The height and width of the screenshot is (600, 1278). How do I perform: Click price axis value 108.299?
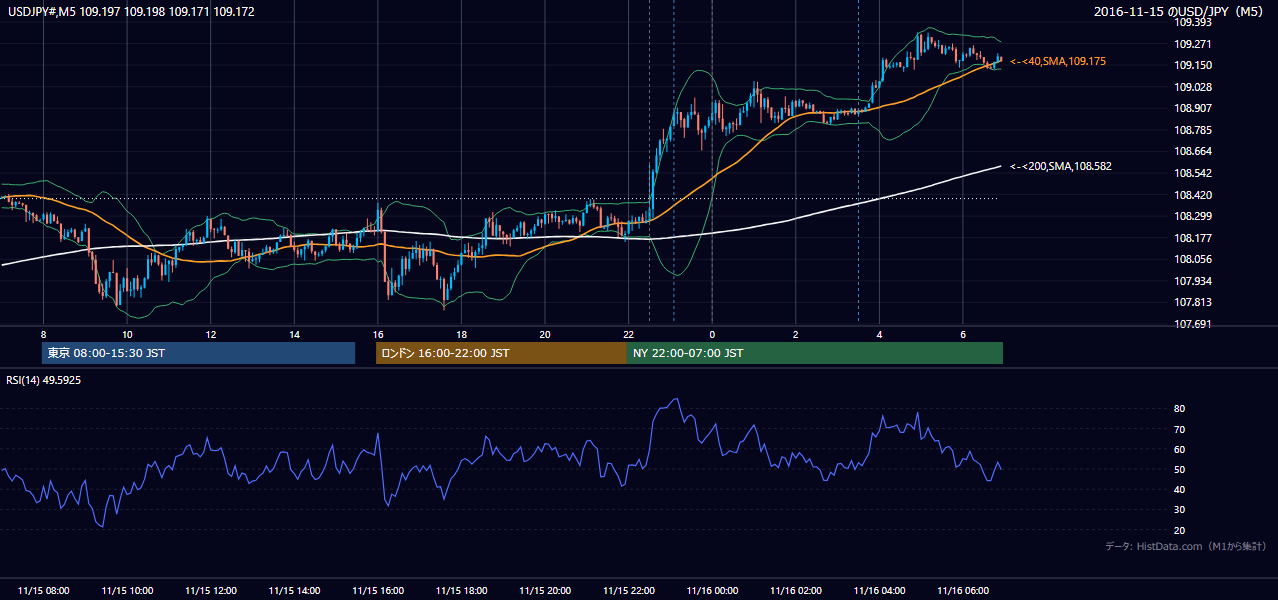click(1193, 216)
